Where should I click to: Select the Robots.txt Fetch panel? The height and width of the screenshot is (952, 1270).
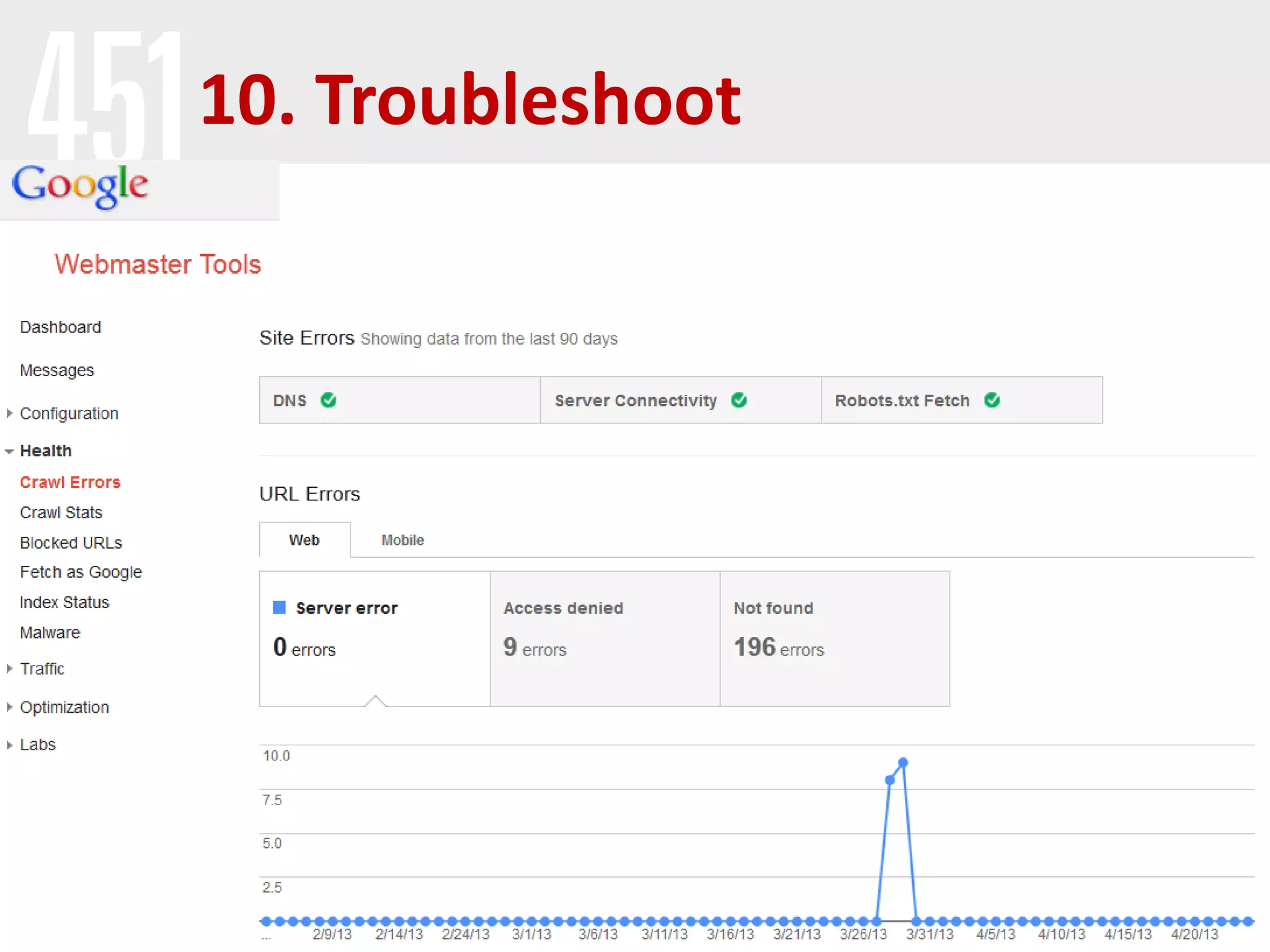pyautogui.click(x=962, y=400)
